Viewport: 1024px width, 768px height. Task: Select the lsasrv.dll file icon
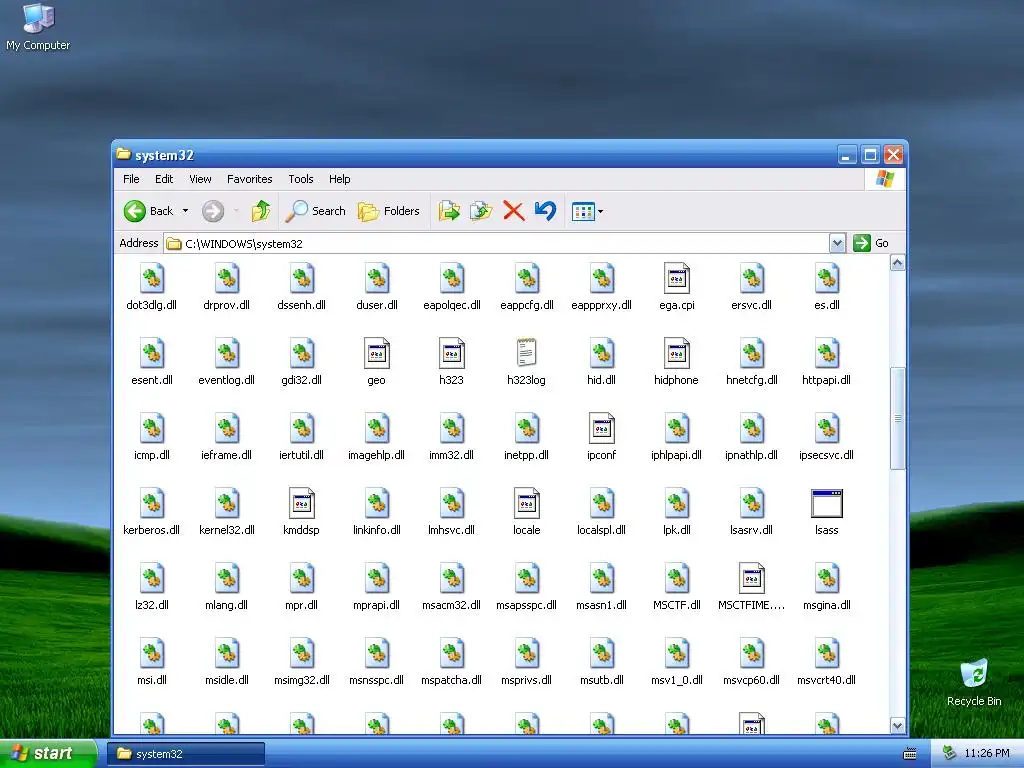pyautogui.click(x=752, y=504)
